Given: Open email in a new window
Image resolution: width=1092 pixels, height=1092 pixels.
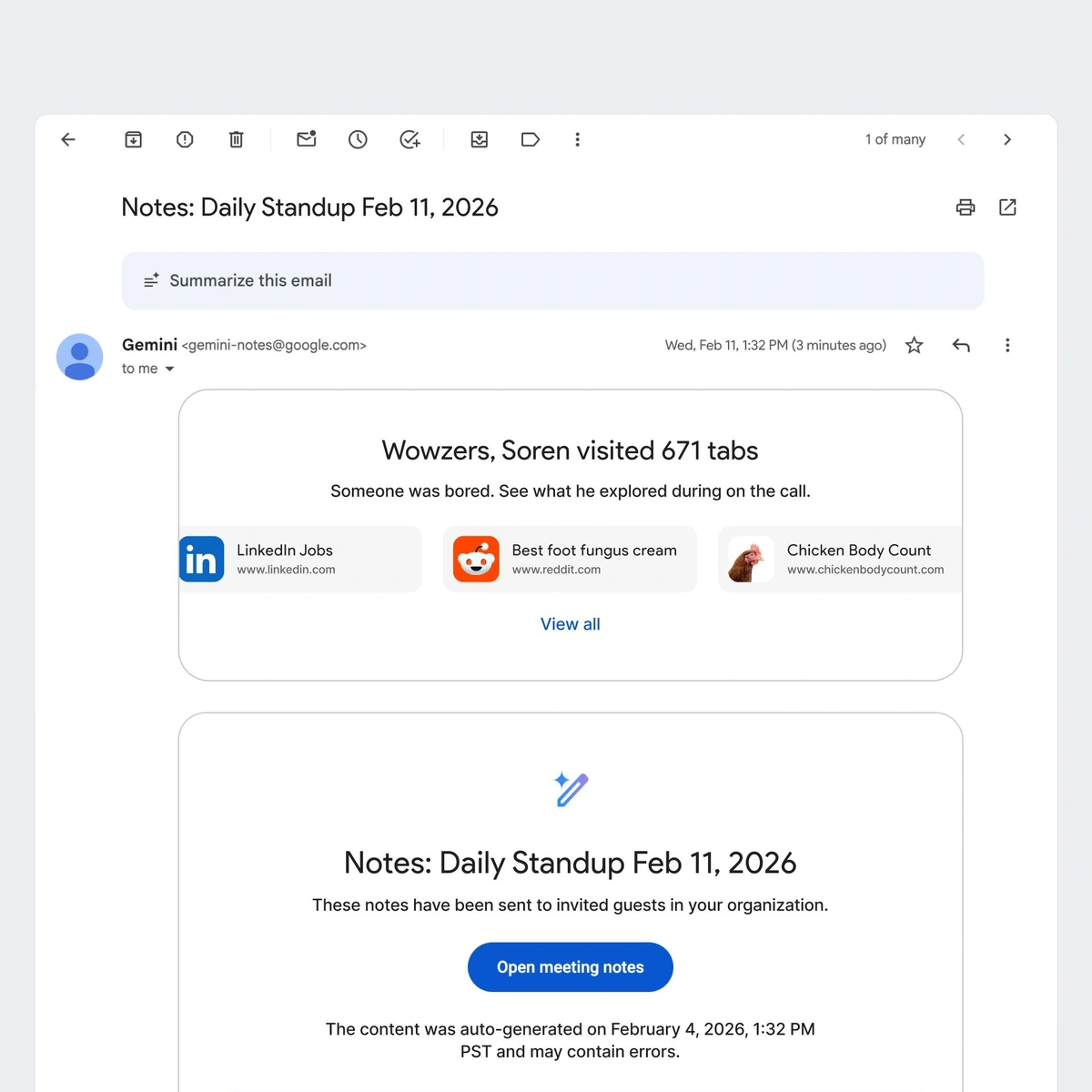Looking at the screenshot, I should [x=1007, y=207].
